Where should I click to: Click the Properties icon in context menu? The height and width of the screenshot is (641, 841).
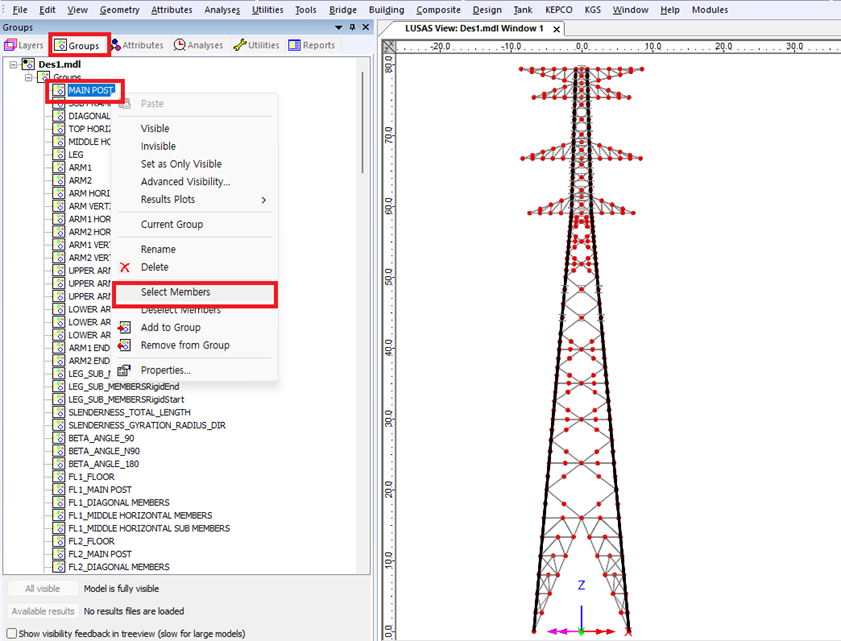[x=124, y=370]
